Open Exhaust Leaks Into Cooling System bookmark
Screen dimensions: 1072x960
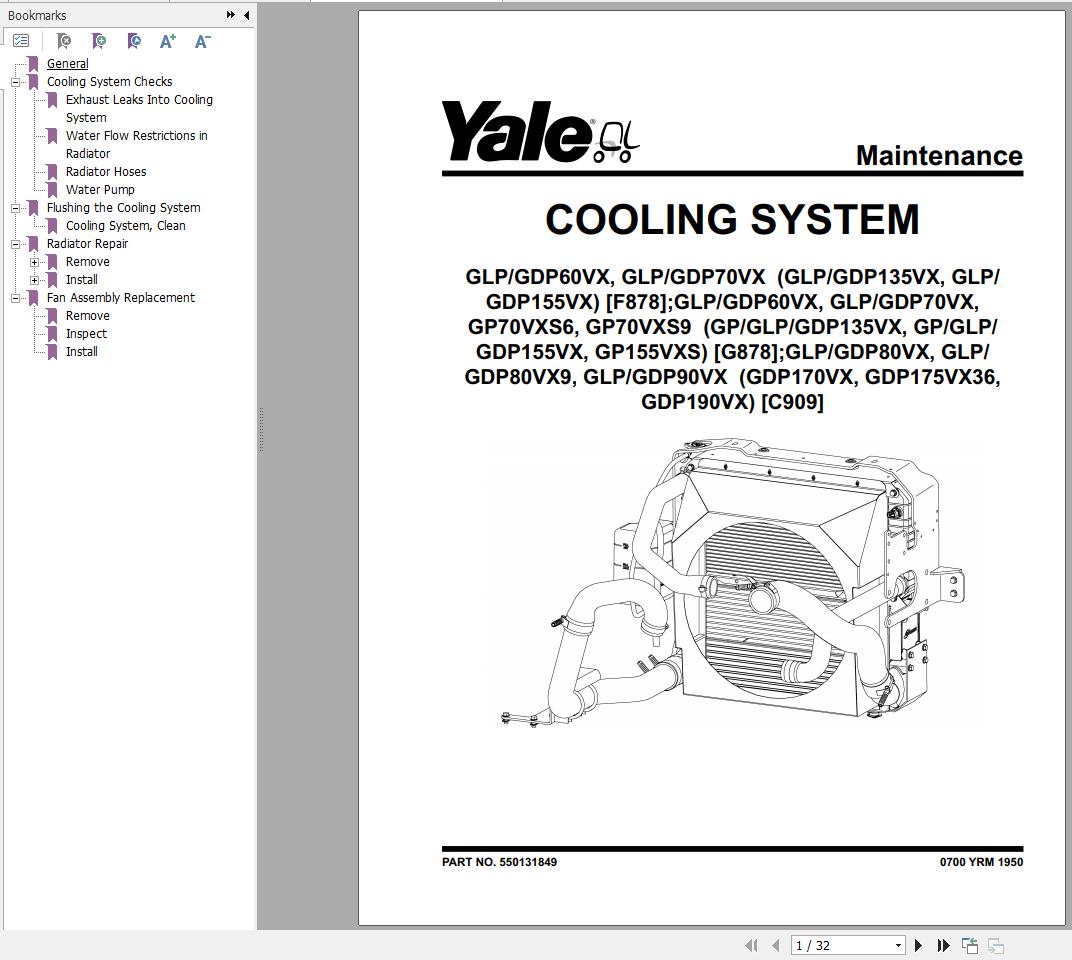[x=139, y=108]
